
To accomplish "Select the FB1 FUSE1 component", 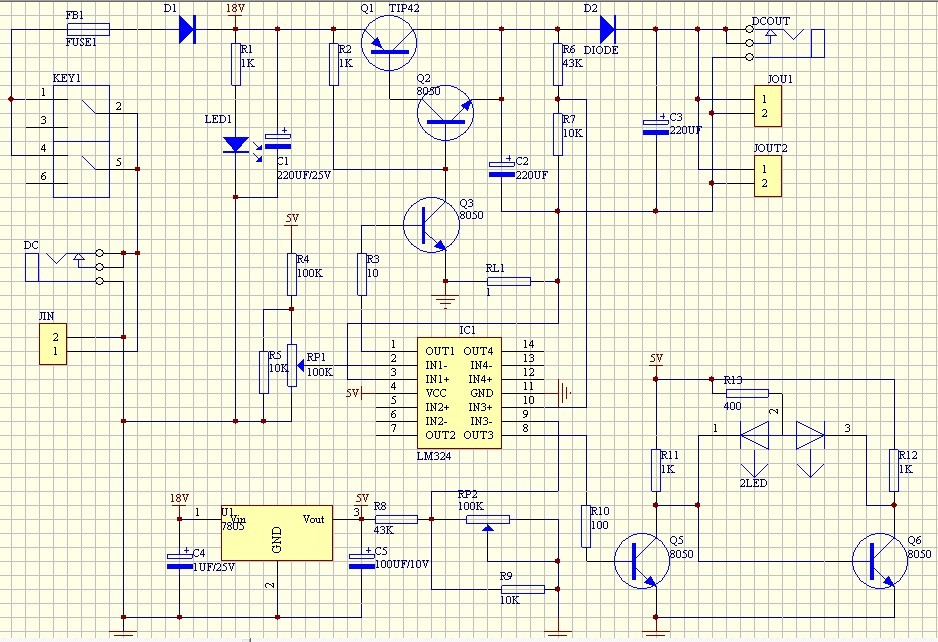I will pos(89,29).
